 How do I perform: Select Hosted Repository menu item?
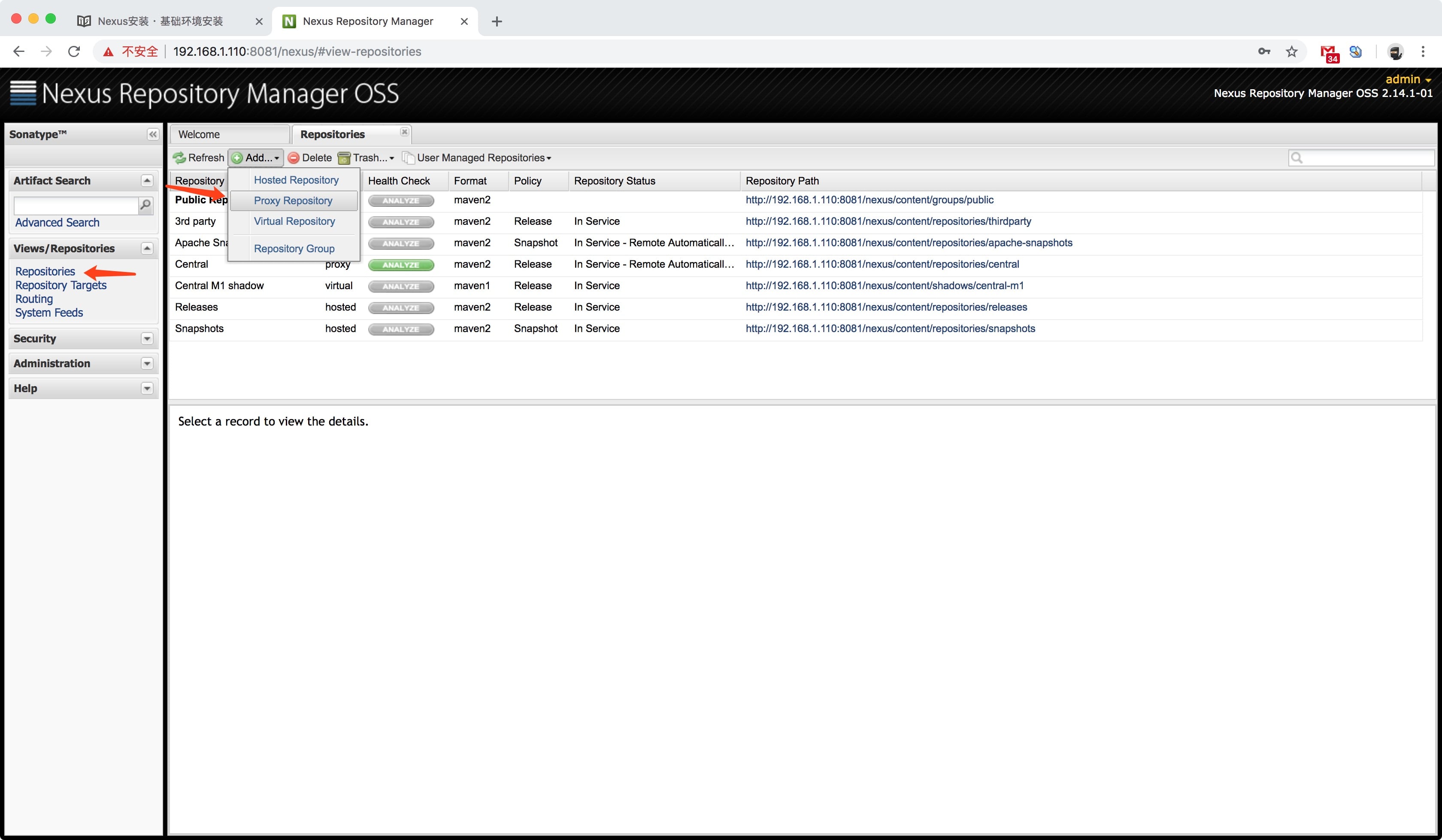click(296, 180)
